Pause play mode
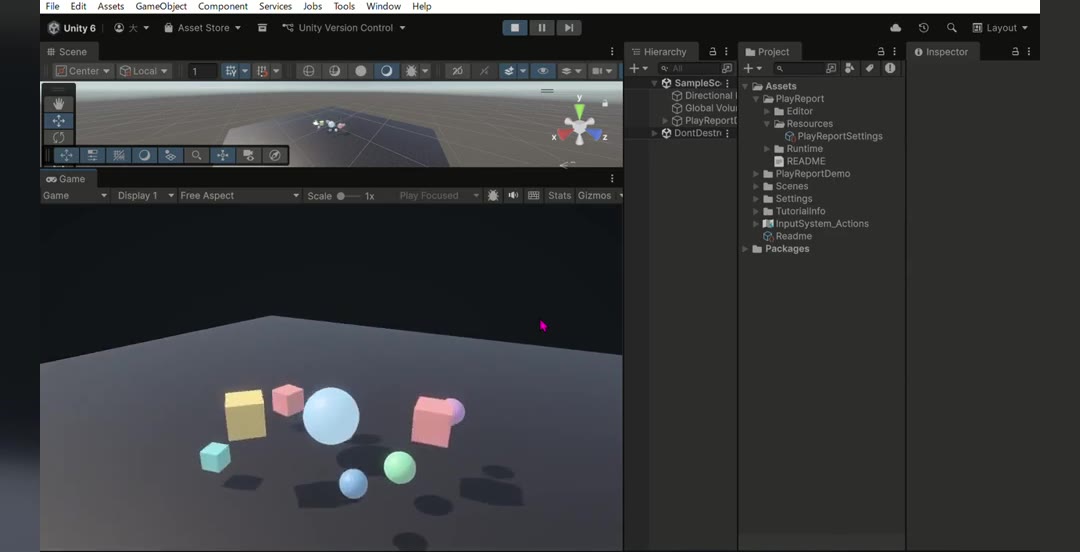Viewport: 1080px width, 552px height. pyautogui.click(x=542, y=28)
